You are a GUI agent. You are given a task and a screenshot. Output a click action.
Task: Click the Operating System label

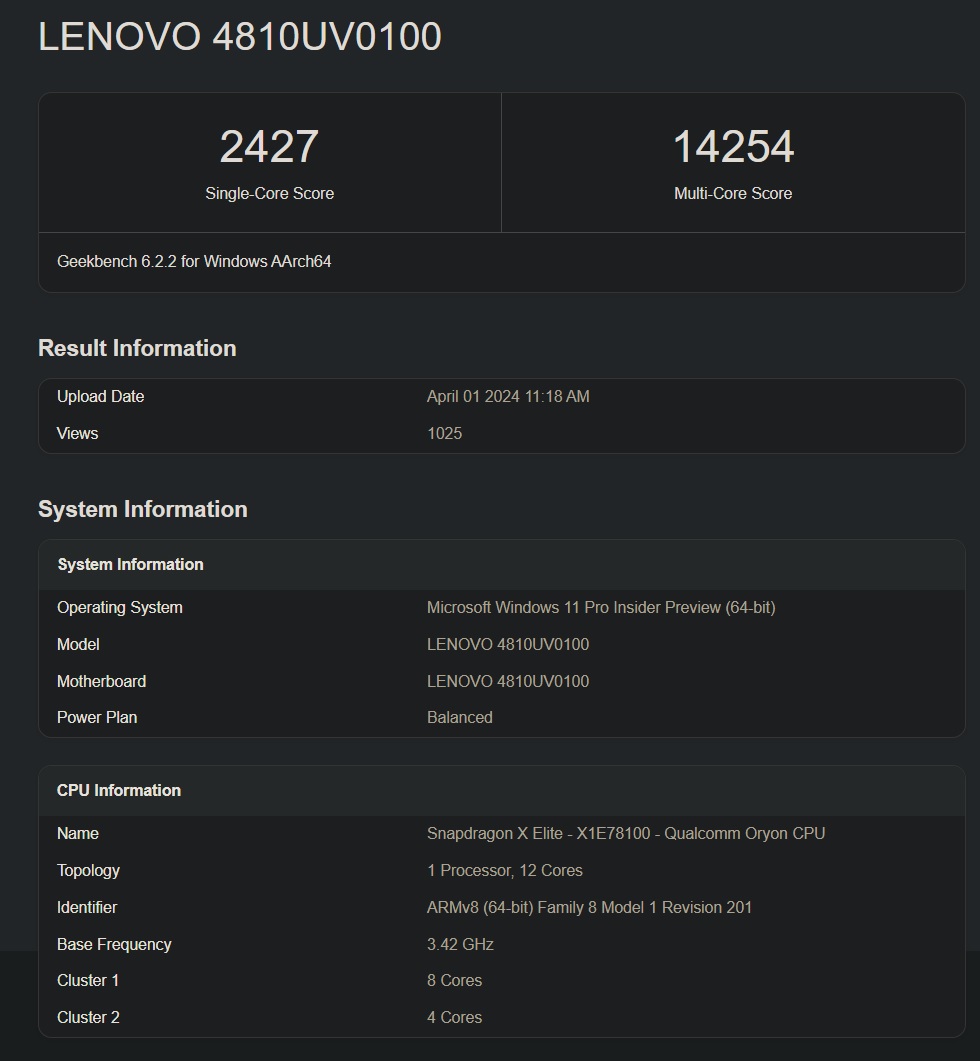[120, 608]
